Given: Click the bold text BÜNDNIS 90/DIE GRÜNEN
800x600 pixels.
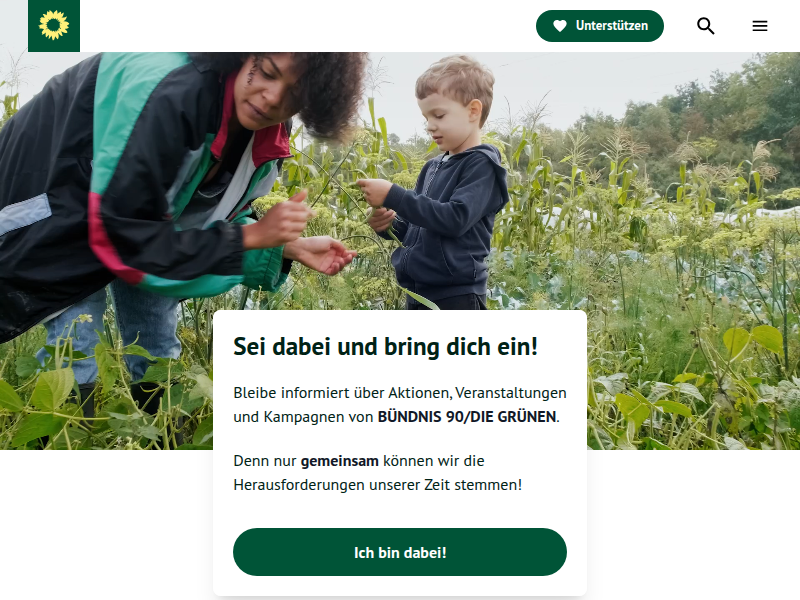Looking at the screenshot, I should pos(466,417).
